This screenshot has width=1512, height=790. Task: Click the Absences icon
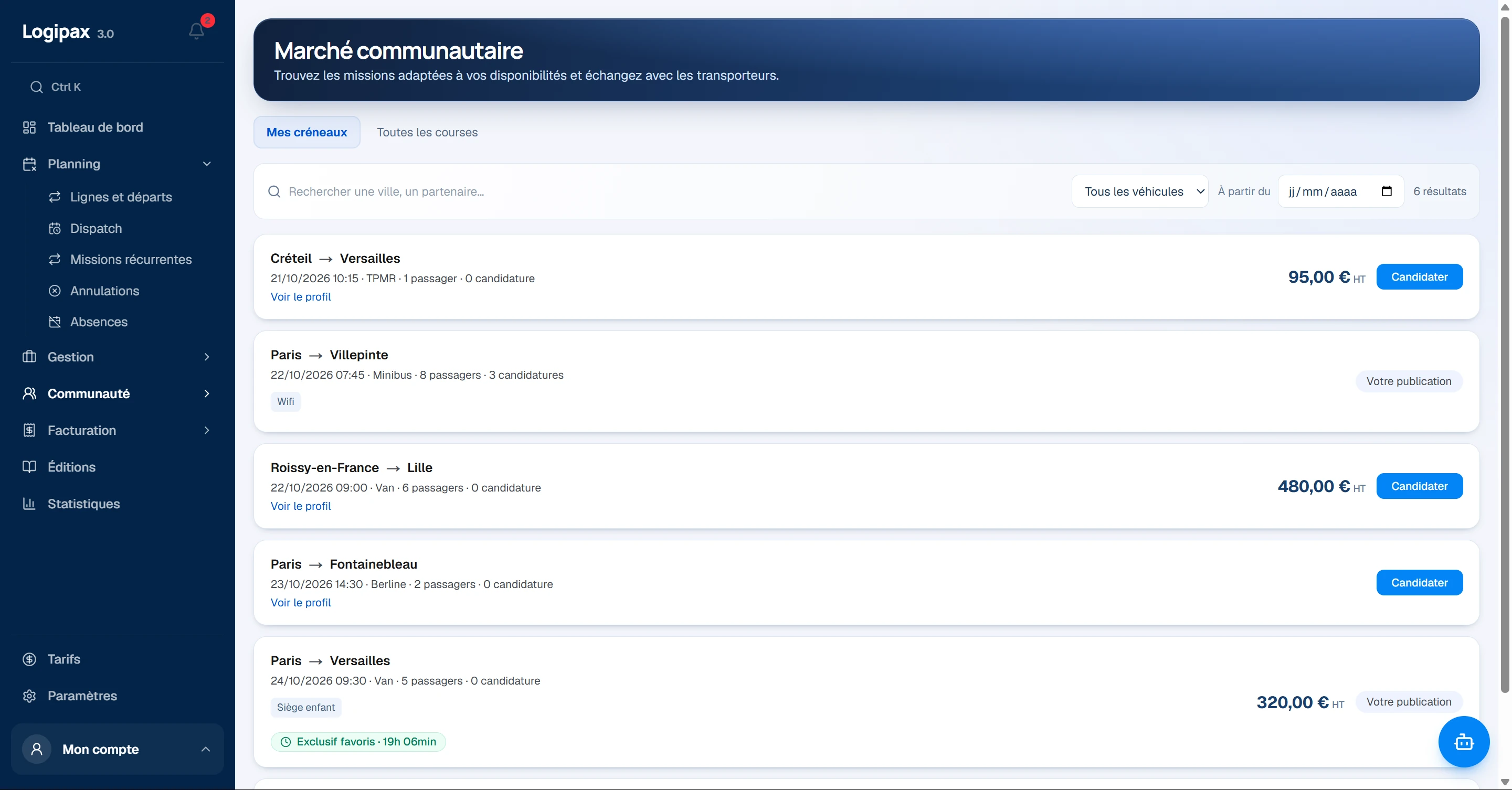[x=55, y=322]
